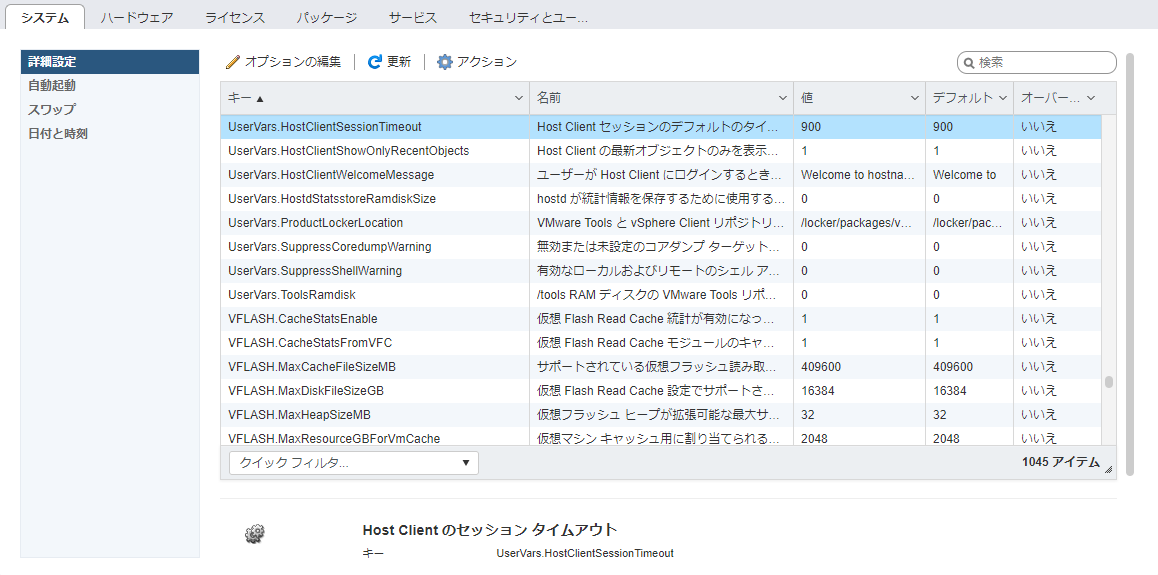Image resolution: width=1158 pixels, height=575 pixels.
Task: Open the クイック フィルタ dropdown
Action: (354, 463)
